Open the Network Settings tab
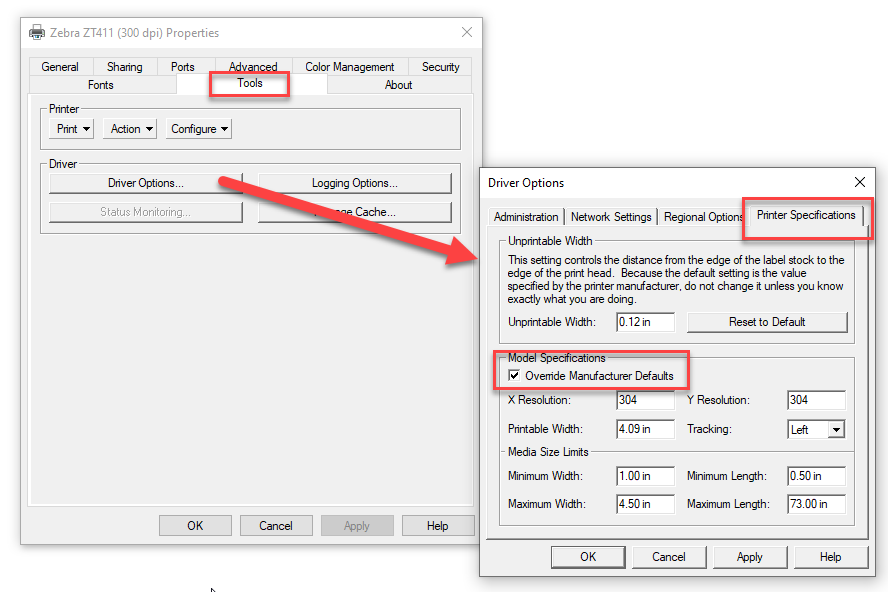Image resolution: width=888 pixels, height=592 pixels. point(611,216)
